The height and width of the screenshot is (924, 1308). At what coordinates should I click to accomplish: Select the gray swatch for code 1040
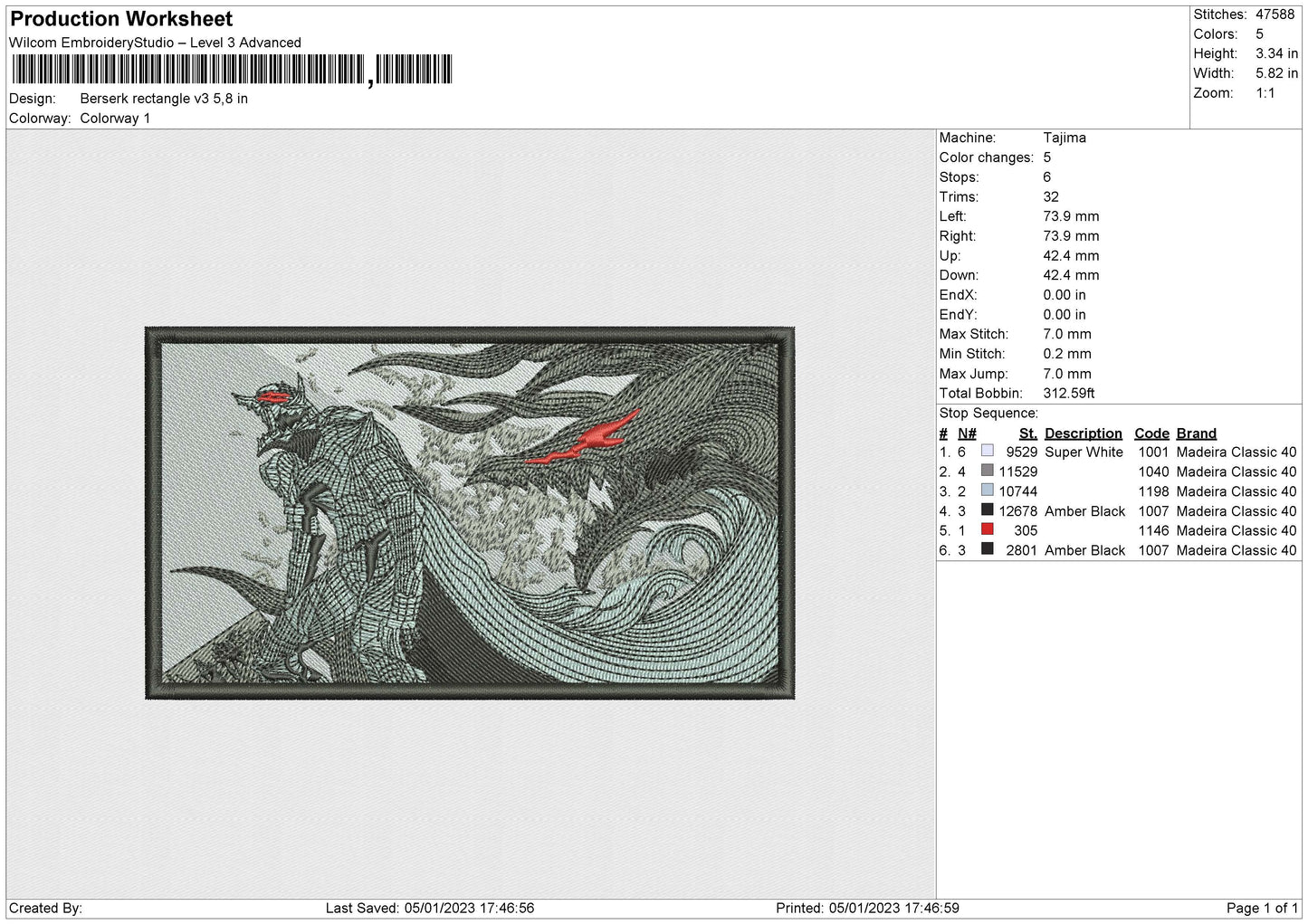(987, 471)
